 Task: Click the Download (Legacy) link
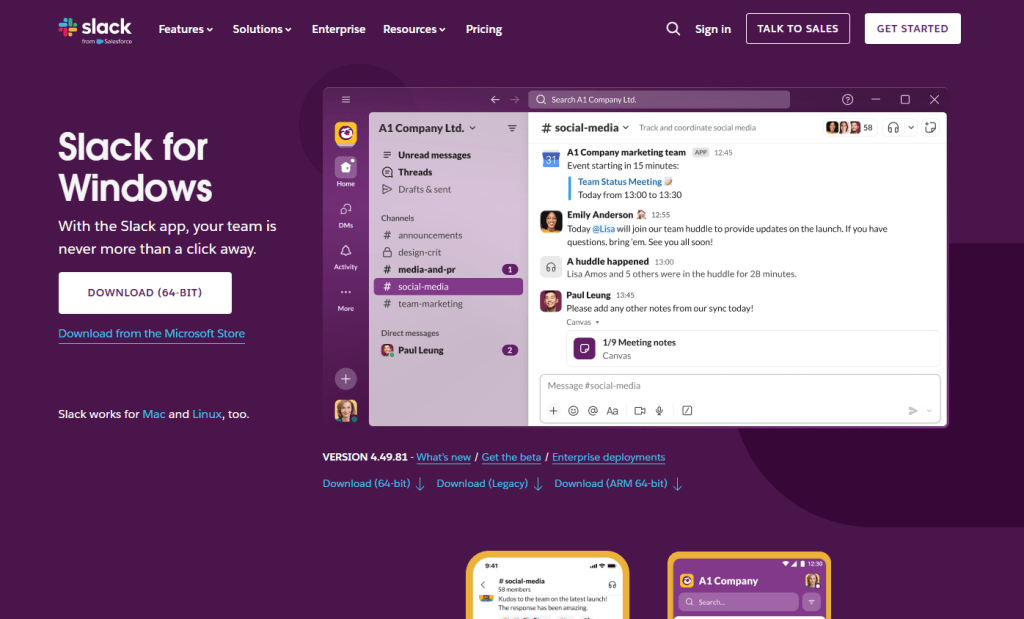coord(489,484)
